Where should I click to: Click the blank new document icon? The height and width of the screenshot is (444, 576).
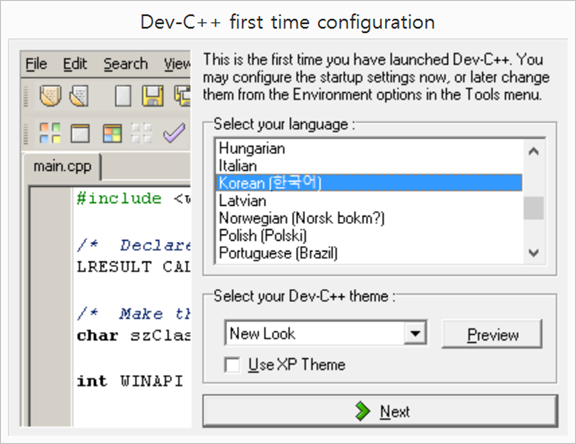[123, 96]
